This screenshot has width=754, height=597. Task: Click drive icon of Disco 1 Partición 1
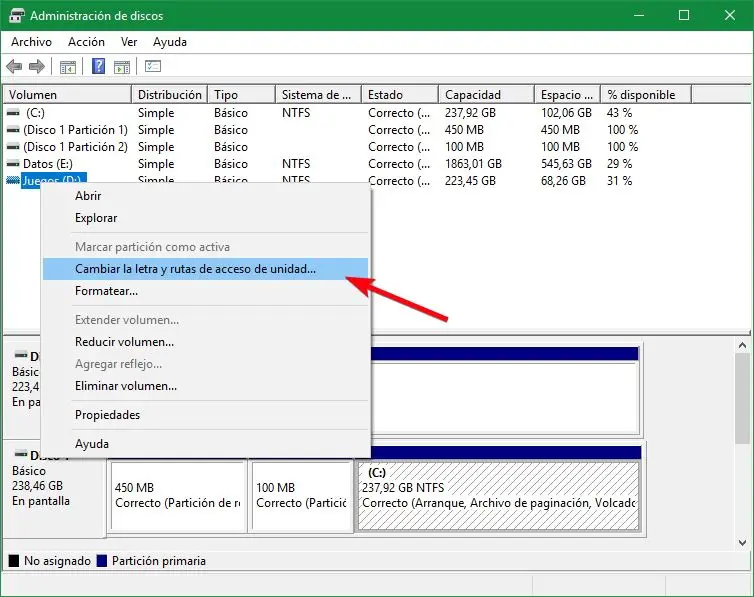pyautogui.click(x=13, y=130)
